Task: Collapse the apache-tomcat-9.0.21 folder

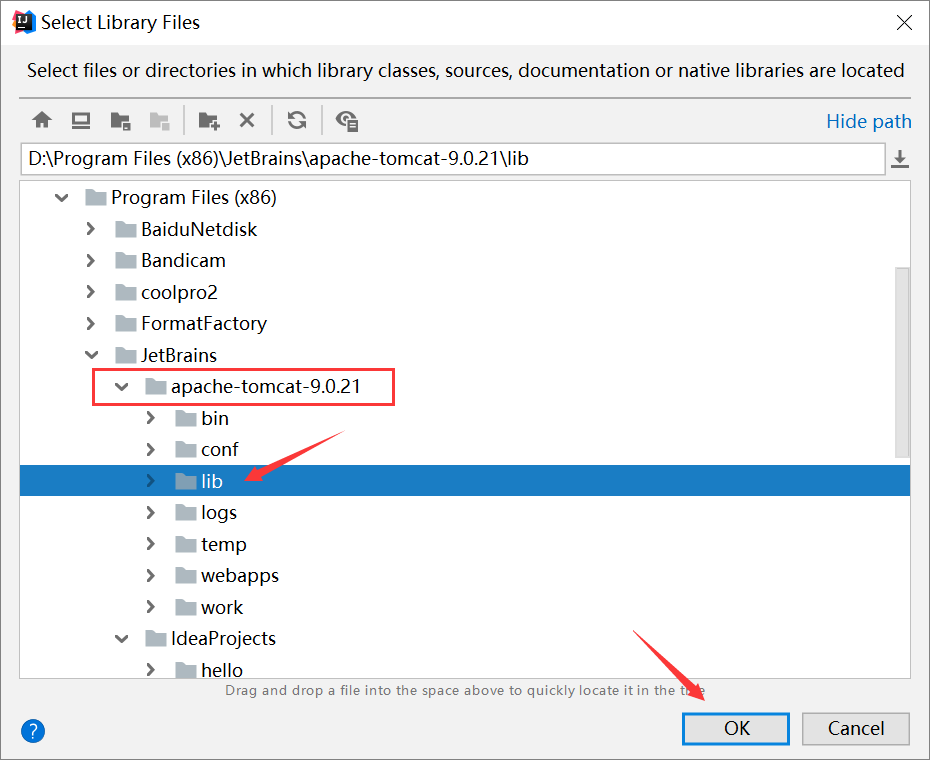Action: point(121,386)
